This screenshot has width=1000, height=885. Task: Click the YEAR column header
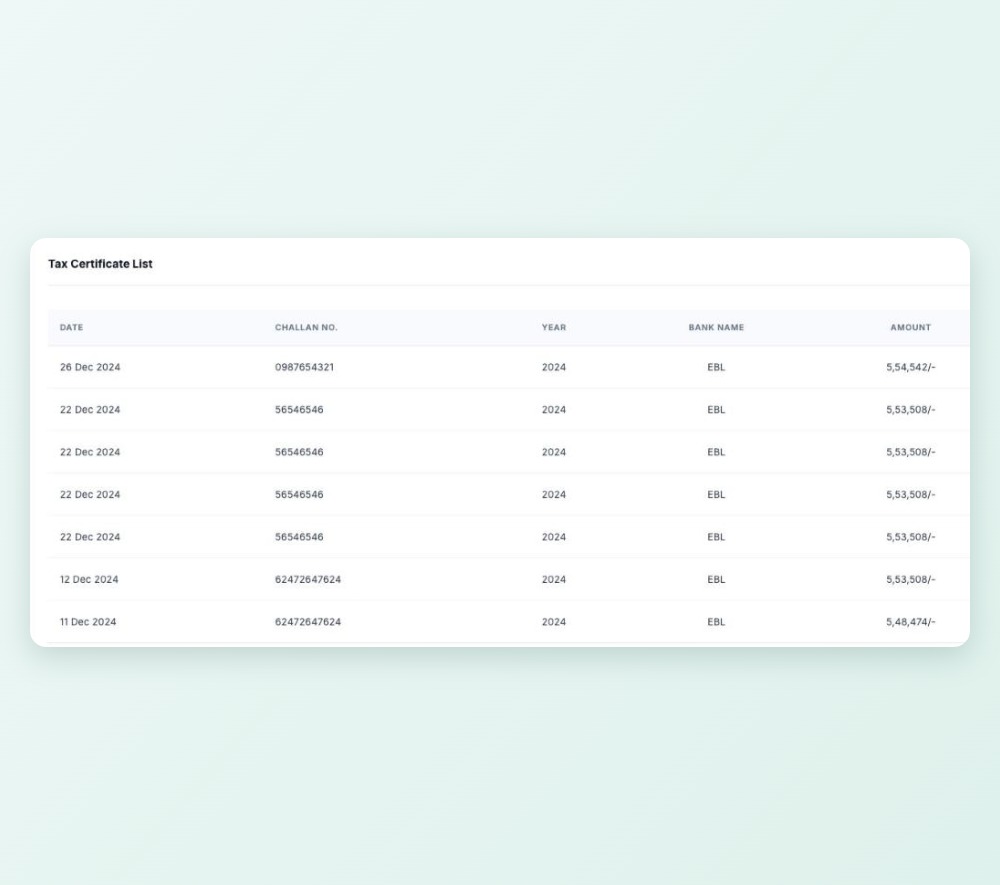pos(554,328)
